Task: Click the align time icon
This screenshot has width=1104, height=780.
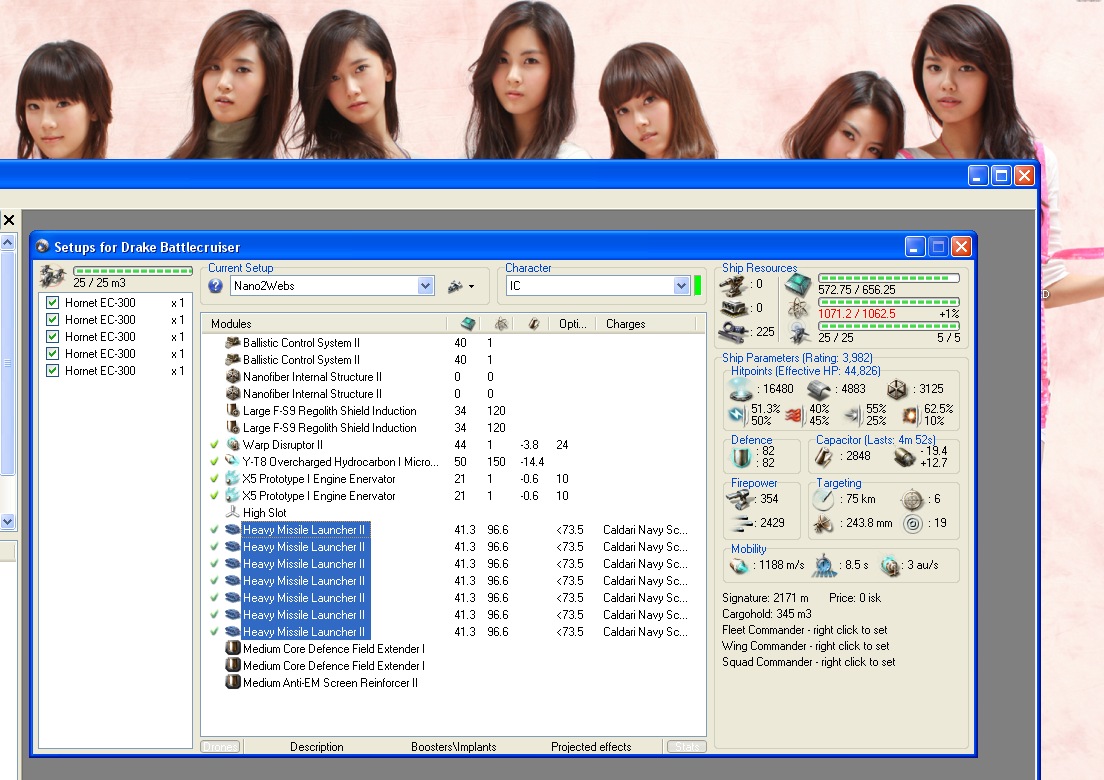Action: pos(824,565)
